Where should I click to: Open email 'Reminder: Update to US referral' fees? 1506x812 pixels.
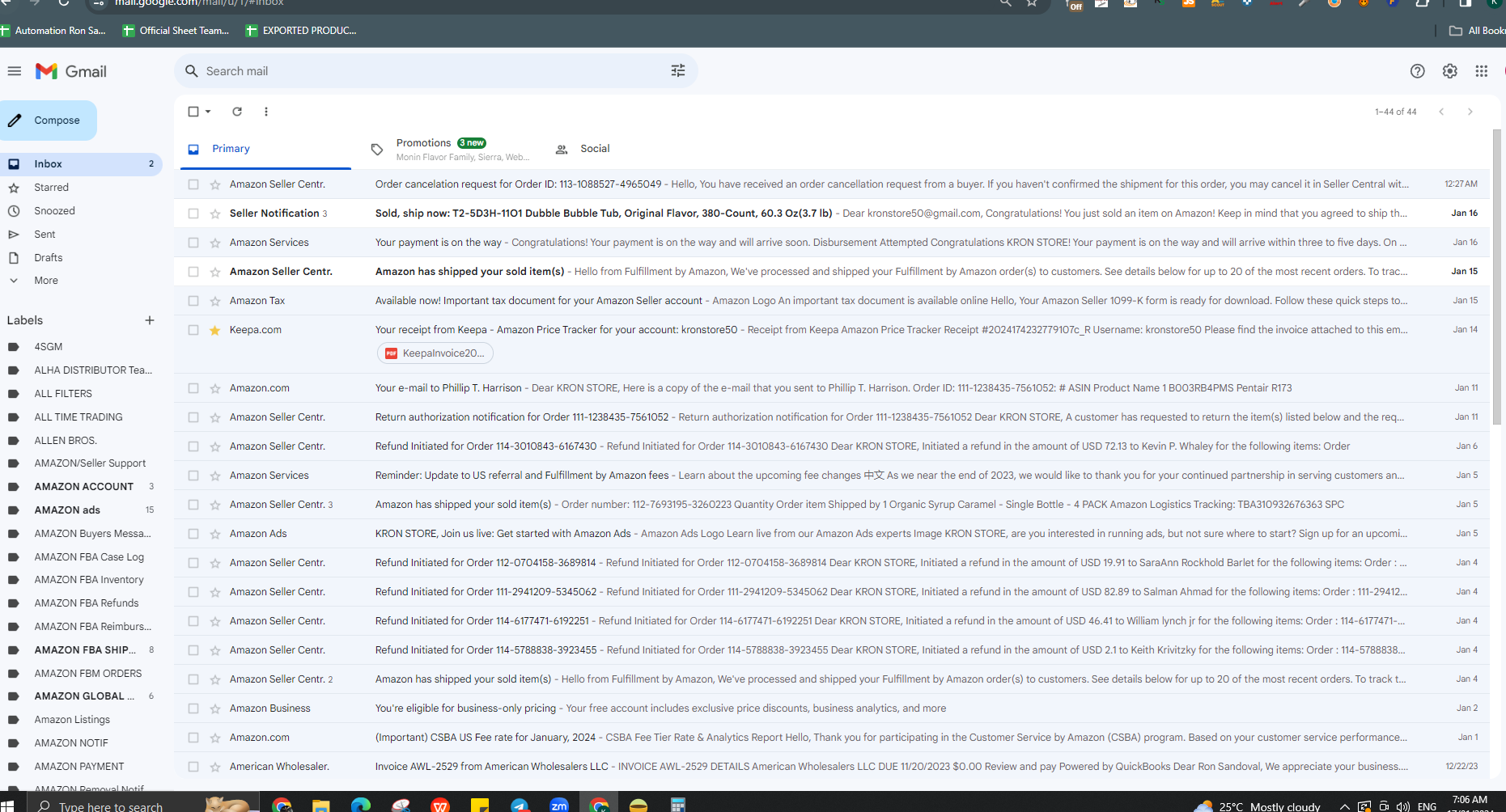832,476
